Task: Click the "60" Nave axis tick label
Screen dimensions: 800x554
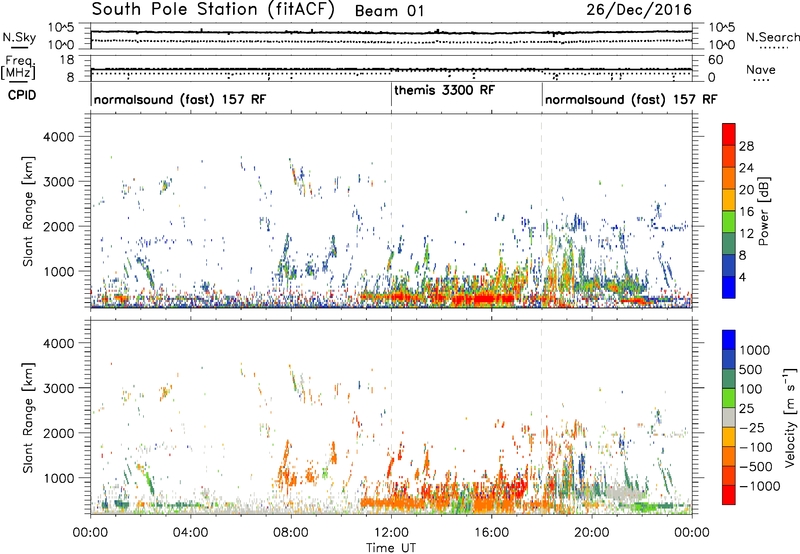Action: [x=716, y=60]
